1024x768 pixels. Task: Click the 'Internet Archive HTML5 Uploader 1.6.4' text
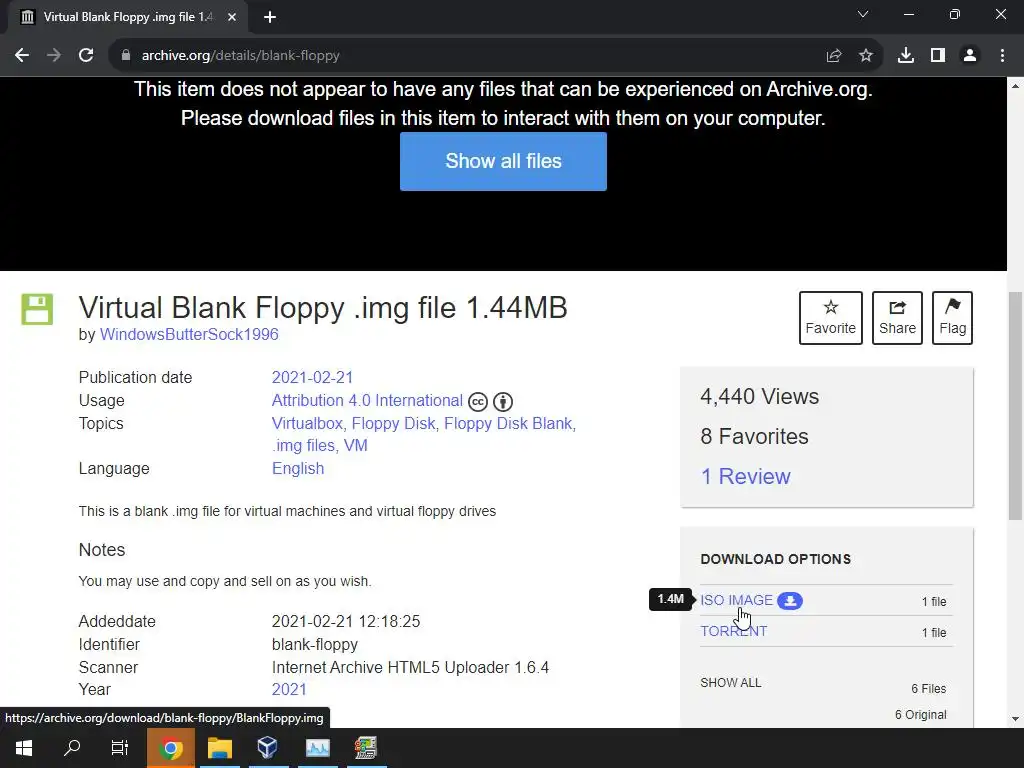pyautogui.click(x=410, y=667)
